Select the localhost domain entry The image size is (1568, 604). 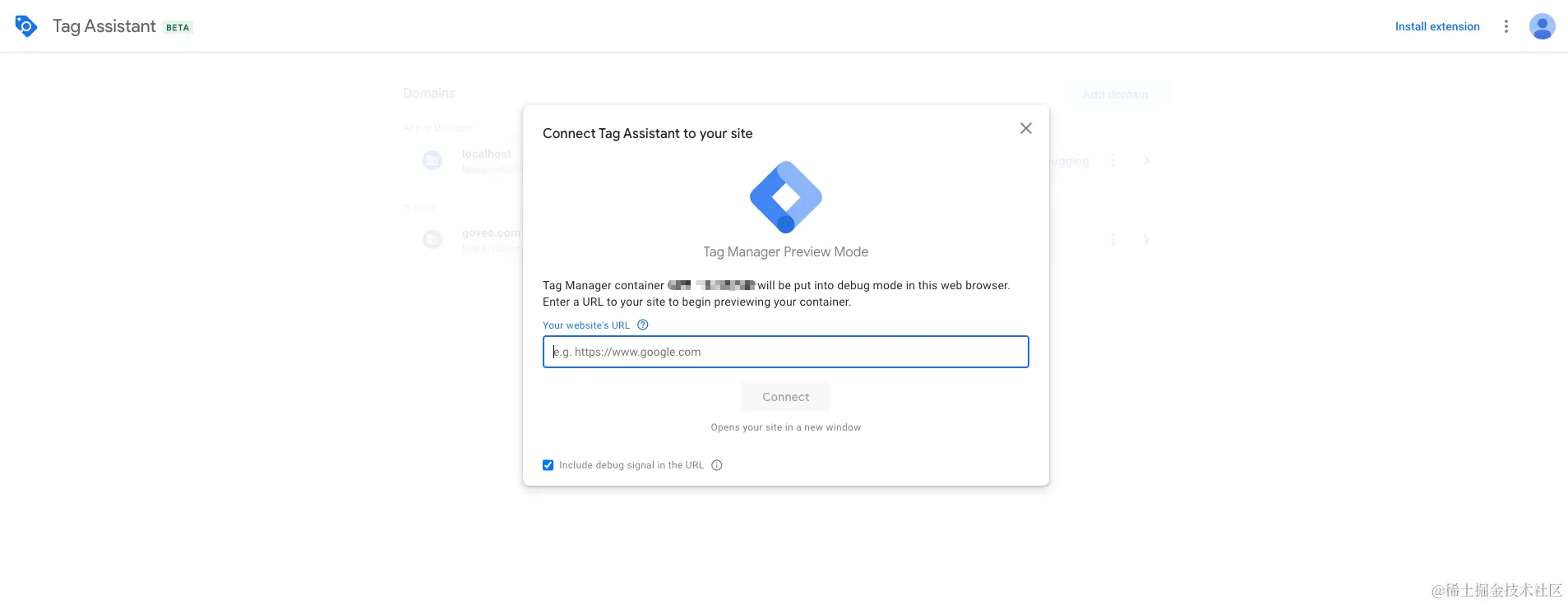tap(486, 154)
